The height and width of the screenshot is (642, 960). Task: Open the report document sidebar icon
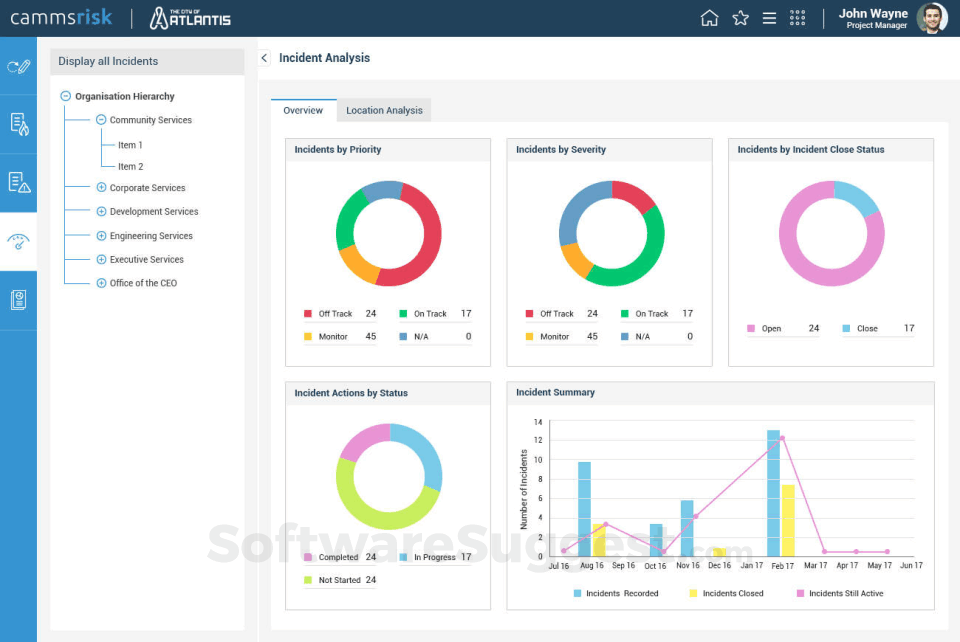pos(18,300)
